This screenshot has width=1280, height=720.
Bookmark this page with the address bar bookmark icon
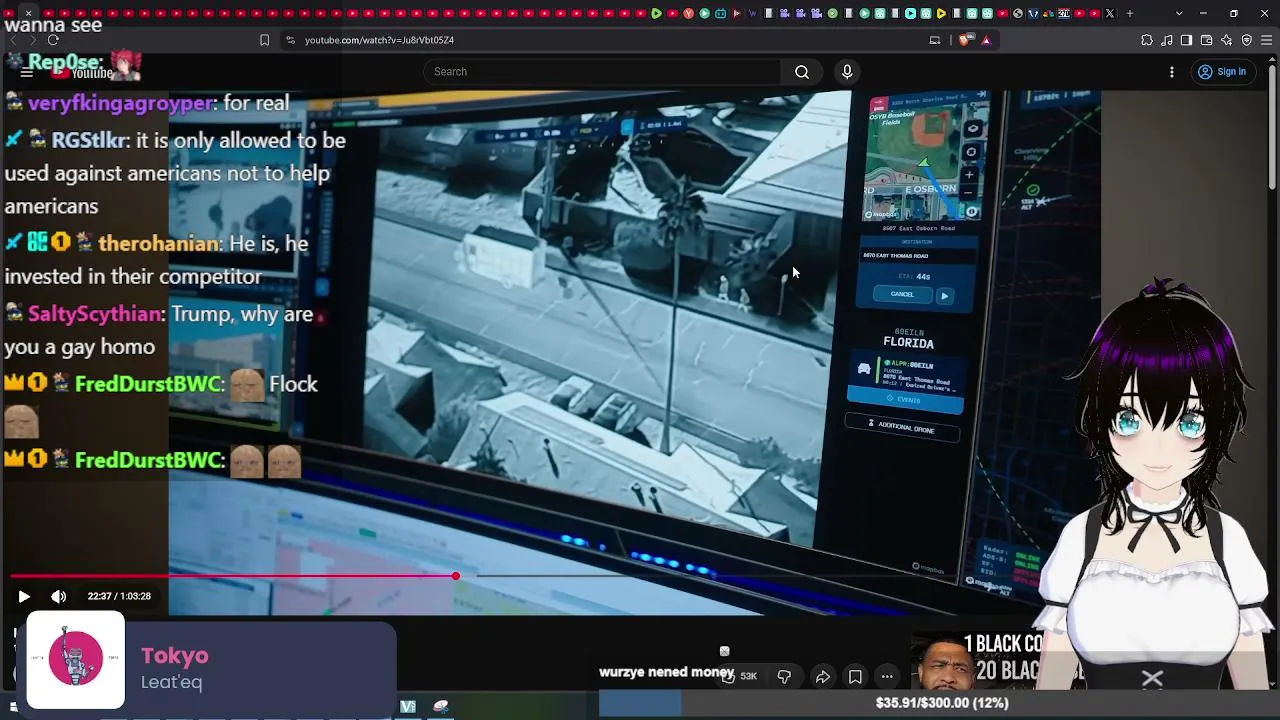point(264,40)
